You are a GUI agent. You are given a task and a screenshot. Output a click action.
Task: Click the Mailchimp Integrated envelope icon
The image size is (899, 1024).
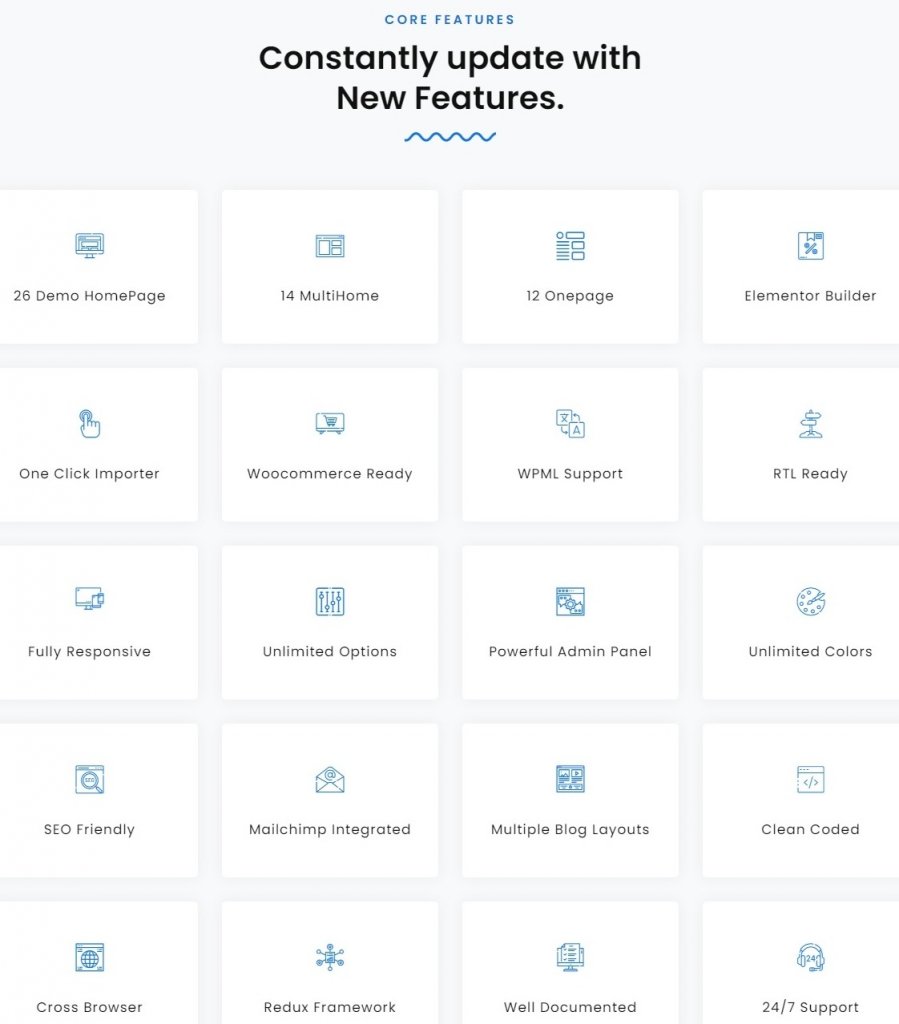[330, 779]
